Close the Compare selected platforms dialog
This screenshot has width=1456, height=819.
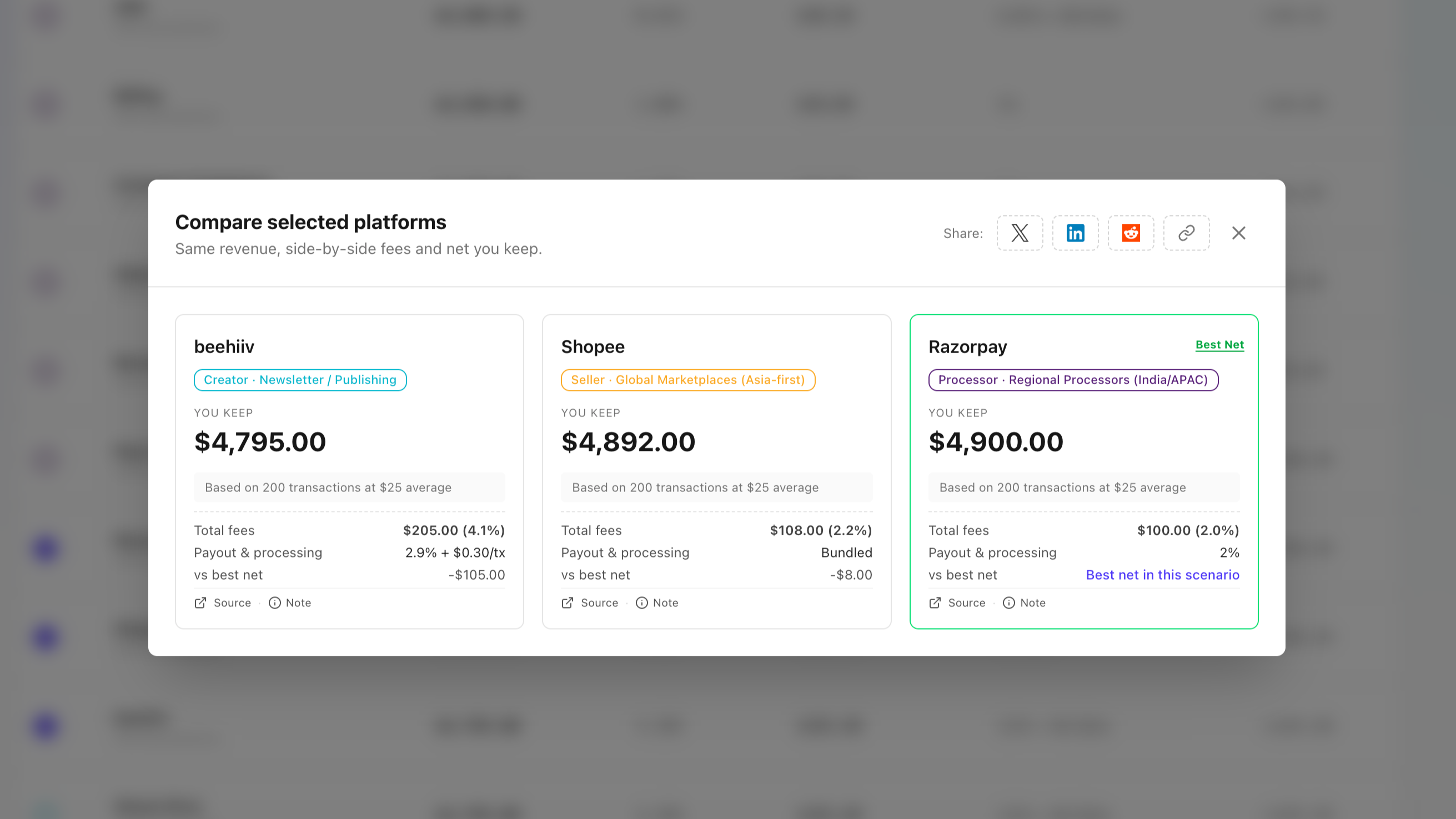1238,233
